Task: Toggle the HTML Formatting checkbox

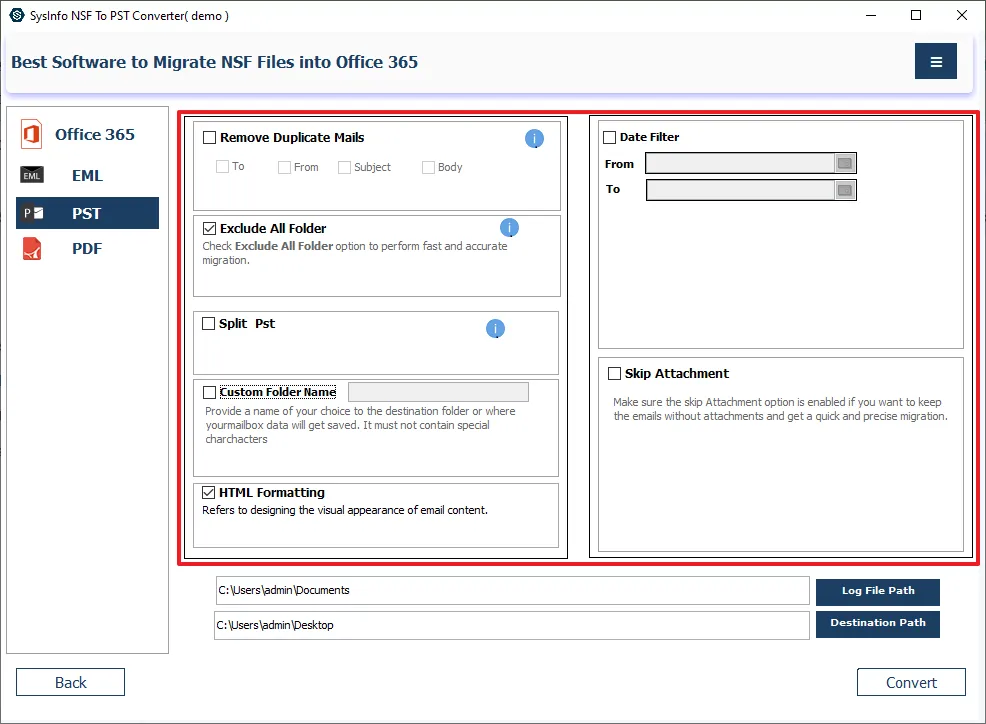Action: click(209, 493)
